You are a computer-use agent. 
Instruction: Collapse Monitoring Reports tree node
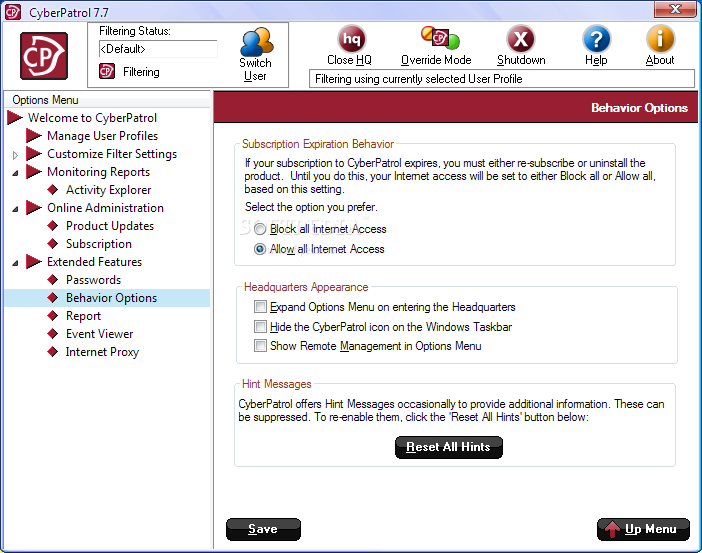click(x=15, y=173)
